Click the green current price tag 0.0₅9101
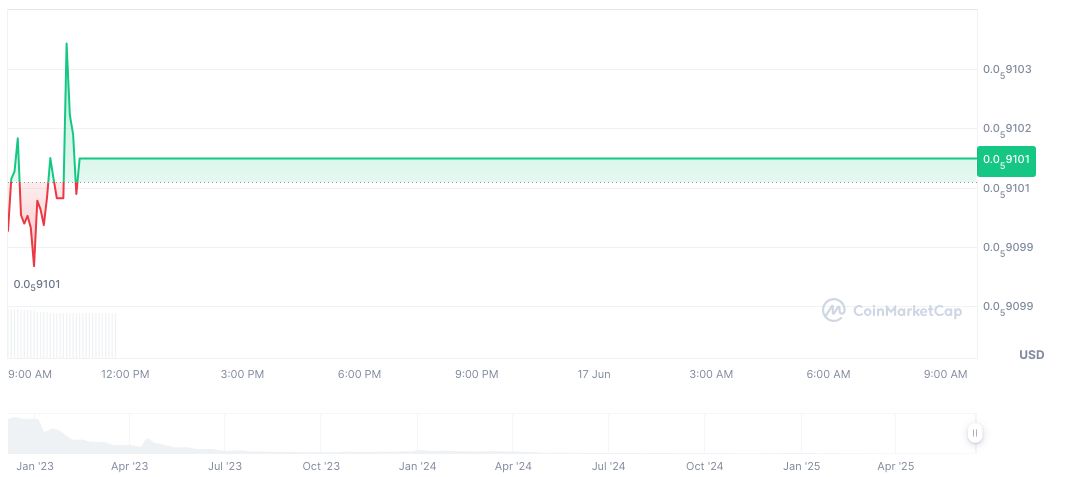This screenshot has height=477, width=1072. point(1006,160)
